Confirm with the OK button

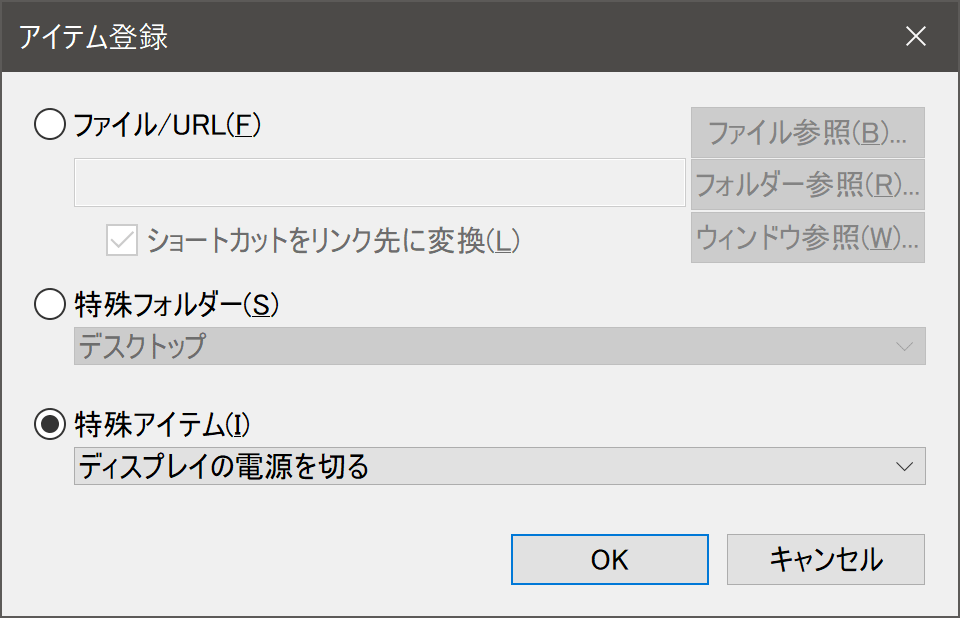tap(609, 559)
